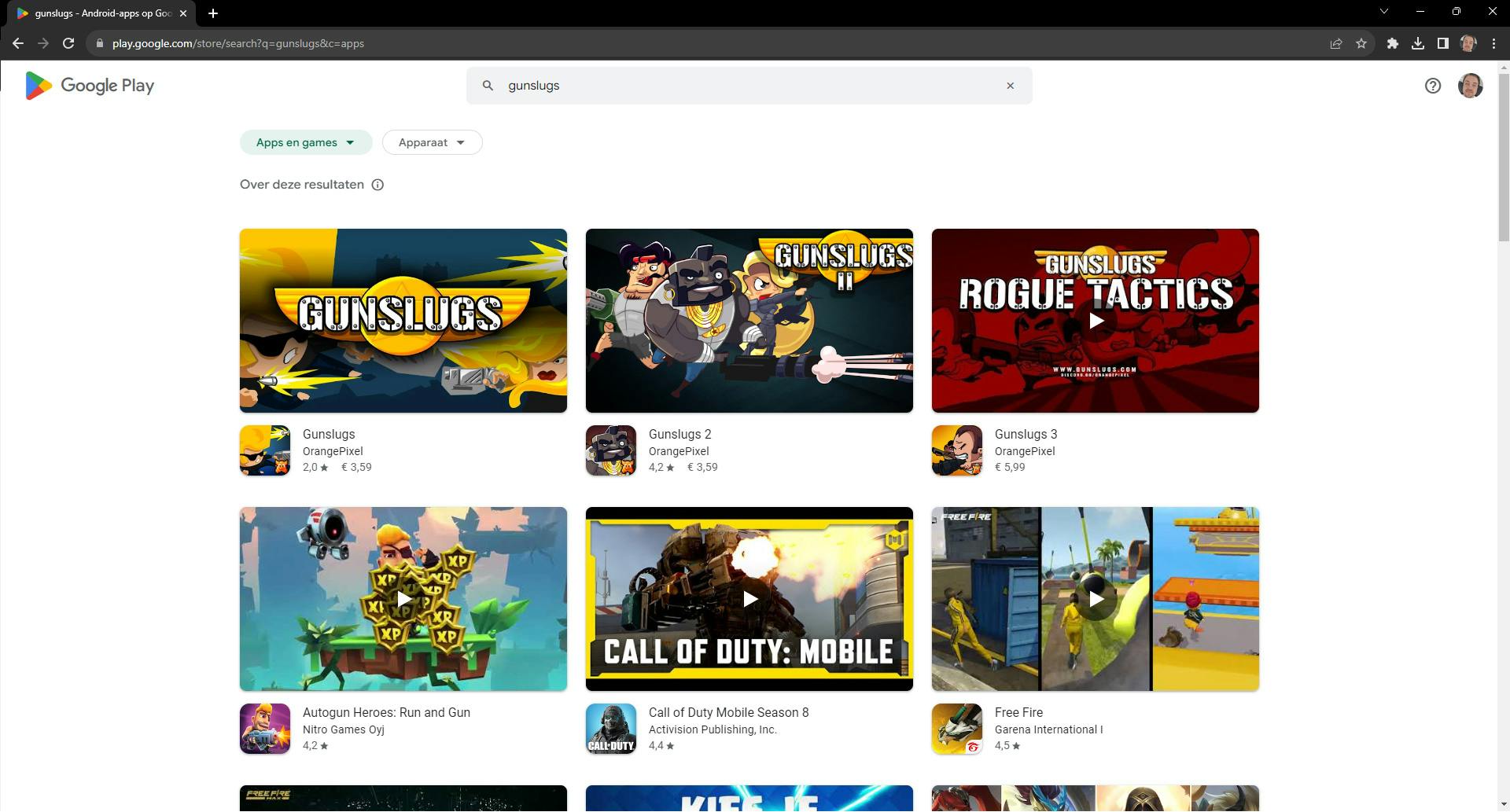Image resolution: width=1510 pixels, height=812 pixels.
Task: Open the Help center icon
Action: (x=1433, y=86)
